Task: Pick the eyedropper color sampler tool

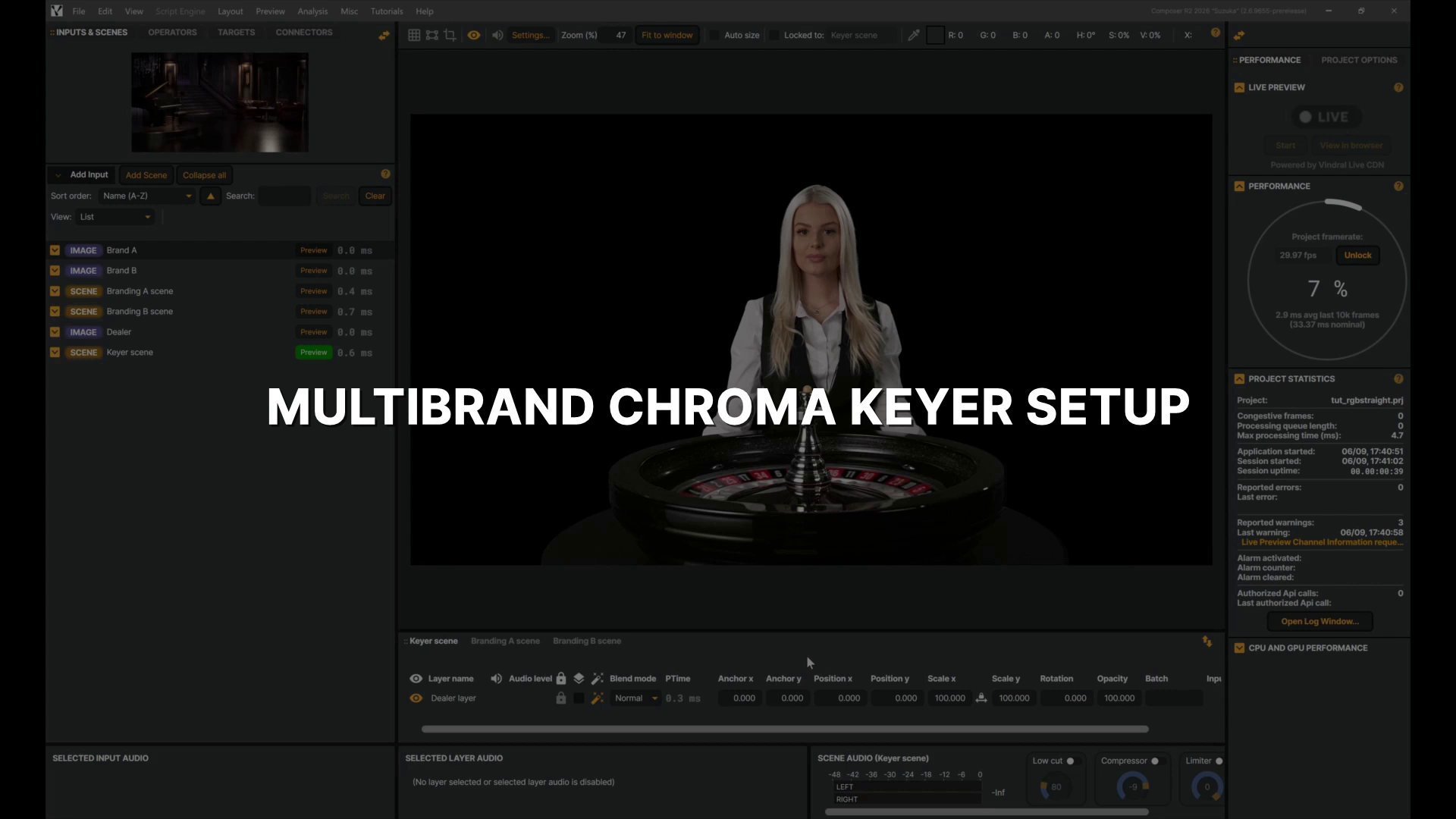Action: tap(914, 35)
